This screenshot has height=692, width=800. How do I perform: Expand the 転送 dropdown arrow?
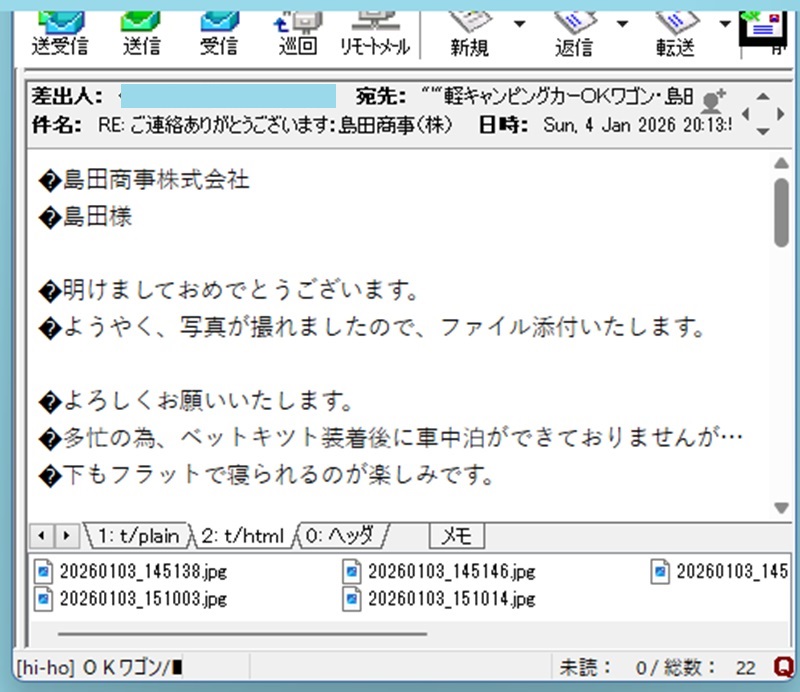724,23
